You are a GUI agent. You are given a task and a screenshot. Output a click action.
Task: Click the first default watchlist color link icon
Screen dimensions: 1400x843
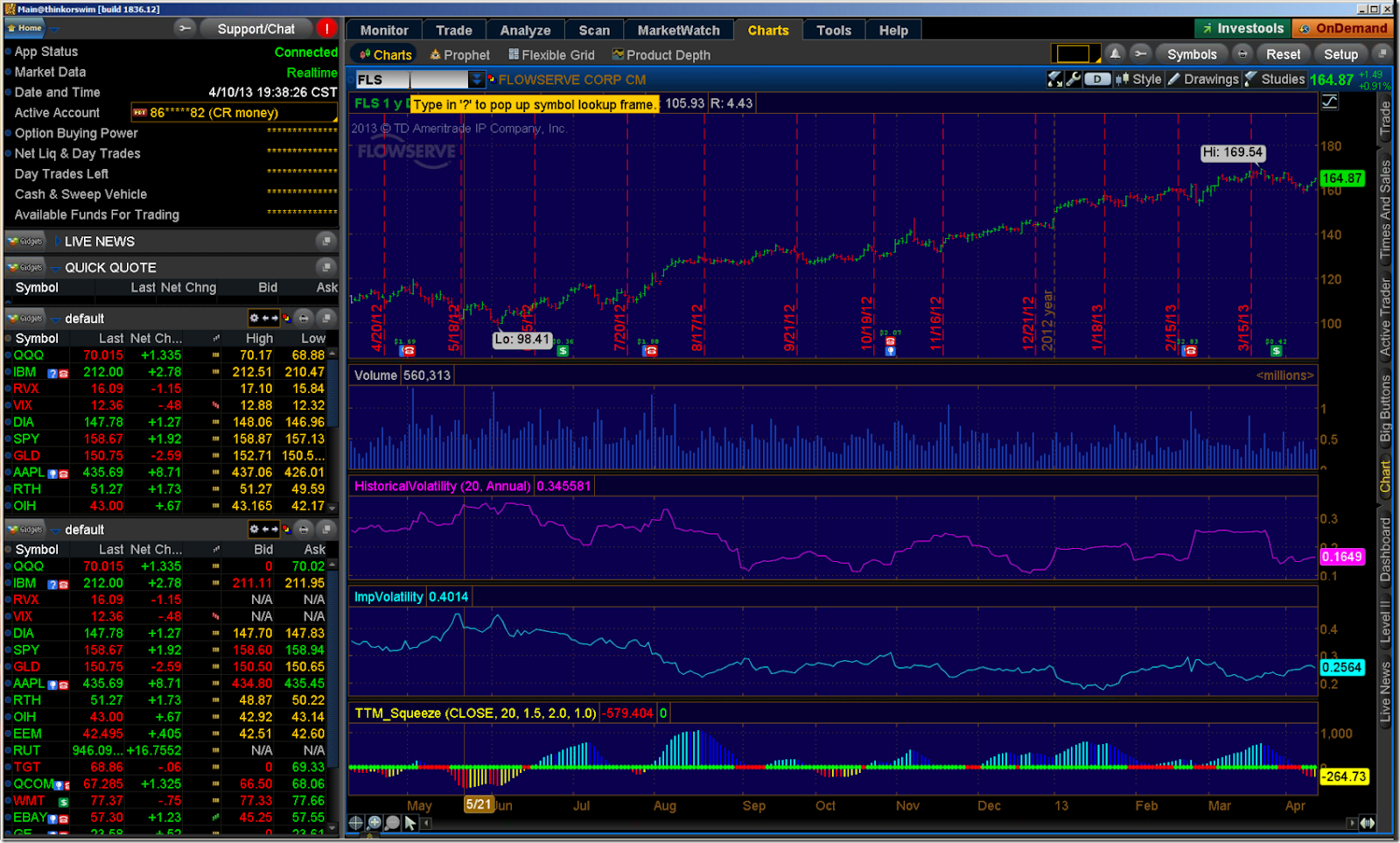tap(287, 318)
